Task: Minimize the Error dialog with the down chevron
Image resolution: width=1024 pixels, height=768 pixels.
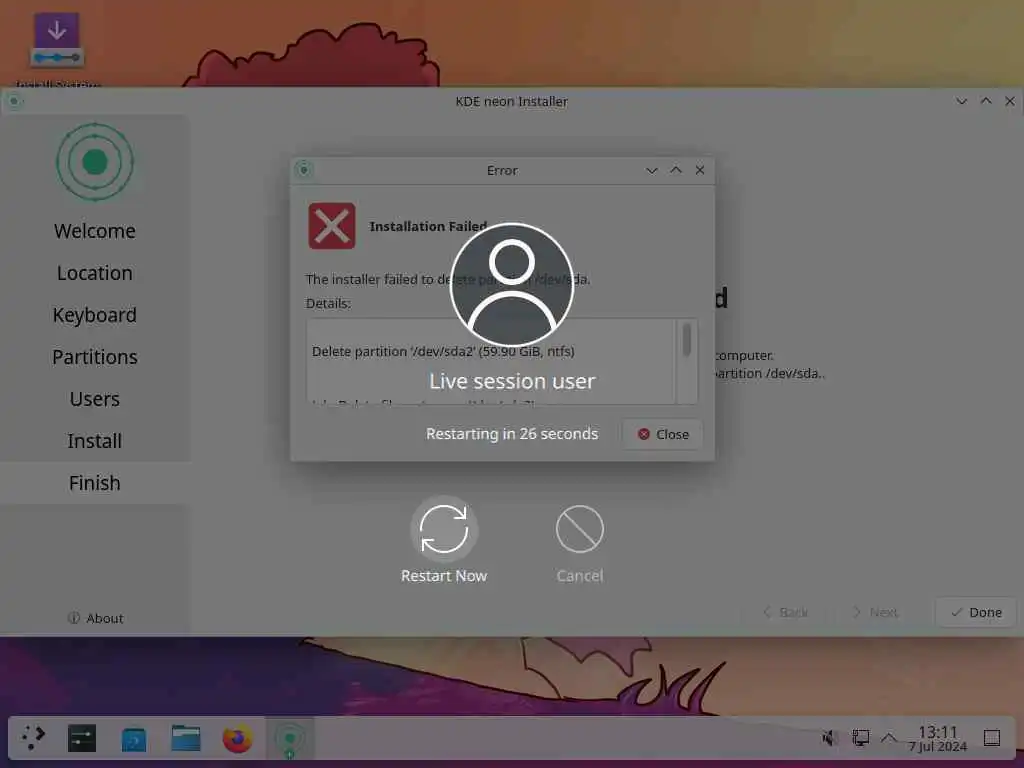Action: (651, 170)
